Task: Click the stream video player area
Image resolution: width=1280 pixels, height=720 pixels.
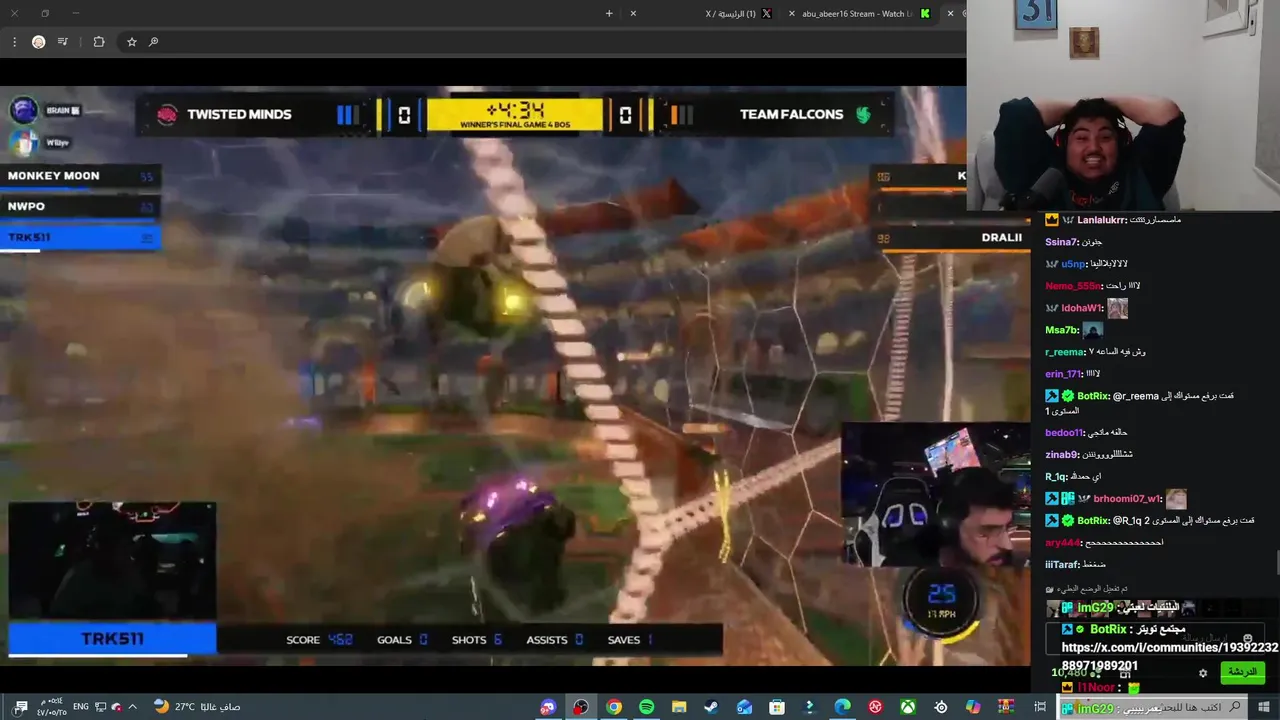Action: click(x=515, y=375)
